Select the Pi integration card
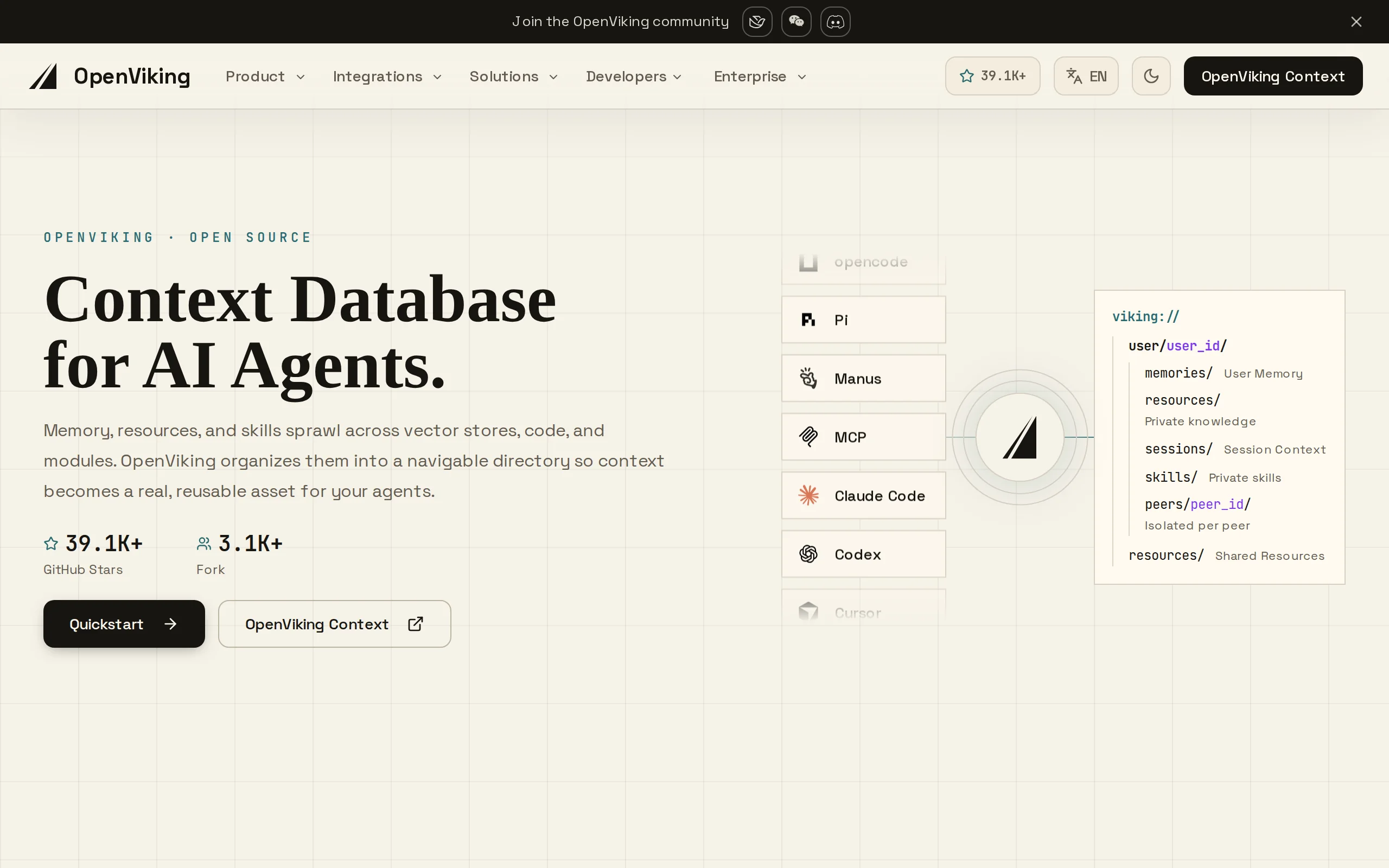The width and height of the screenshot is (1389, 868). (x=863, y=320)
